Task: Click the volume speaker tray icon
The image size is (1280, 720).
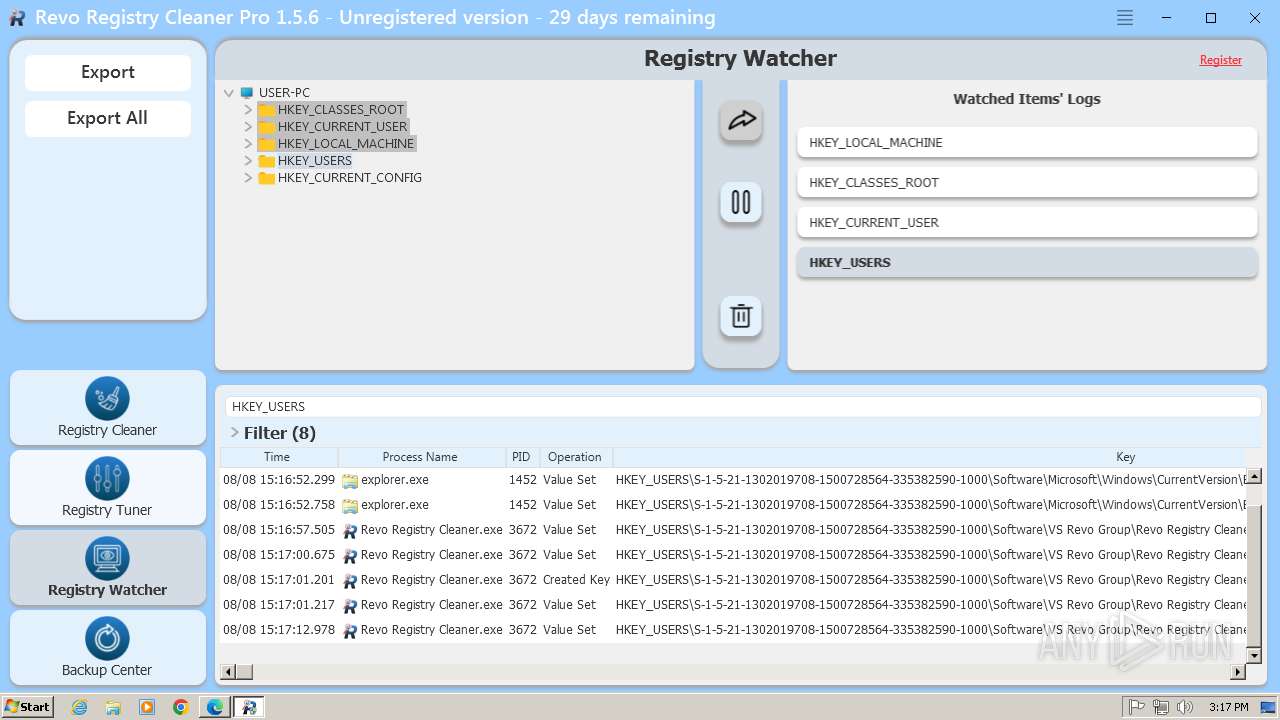Action: pyautogui.click(x=1185, y=707)
